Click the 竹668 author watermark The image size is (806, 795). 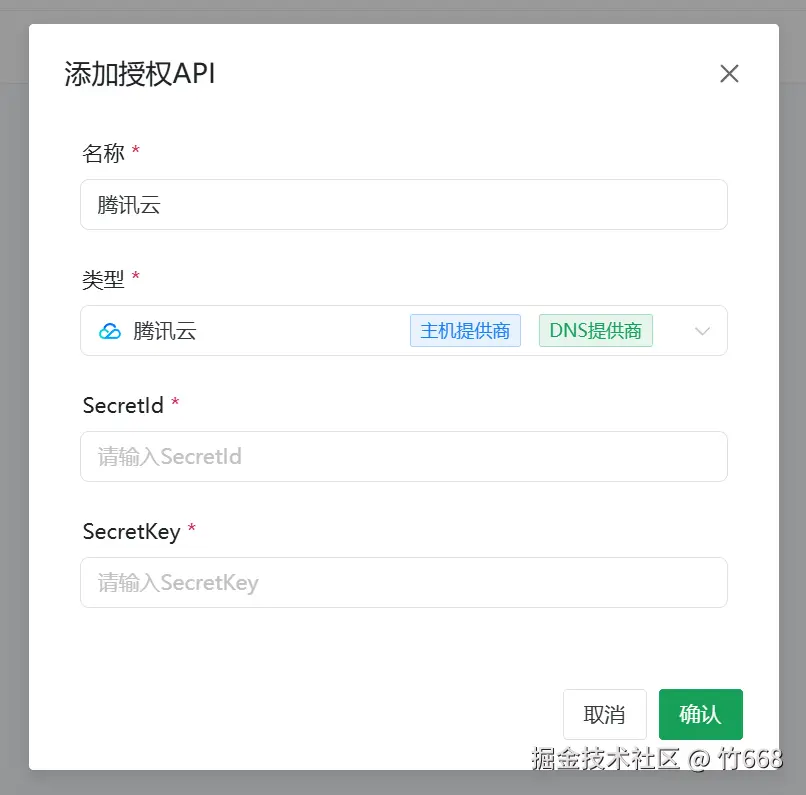pos(750,758)
